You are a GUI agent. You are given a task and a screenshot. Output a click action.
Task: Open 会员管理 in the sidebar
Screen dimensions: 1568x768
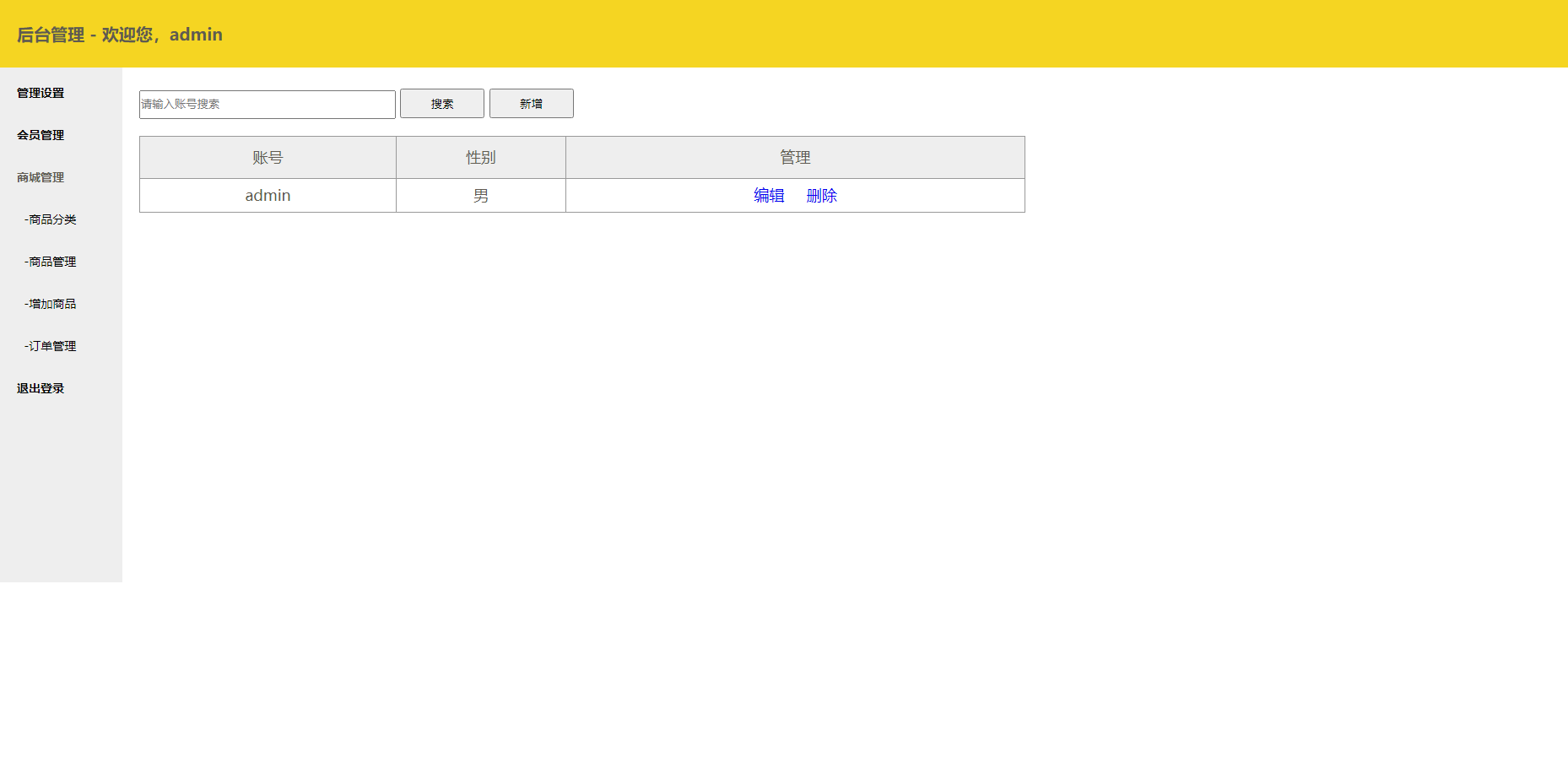(x=41, y=135)
